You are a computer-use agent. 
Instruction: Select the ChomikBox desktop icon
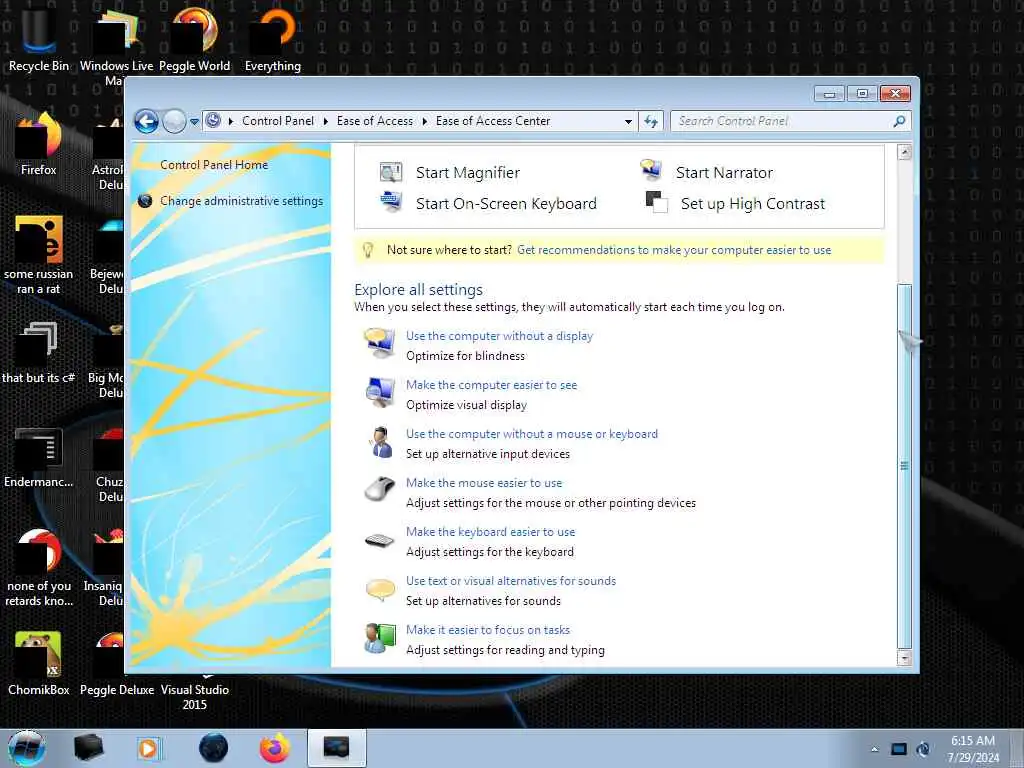point(39,663)
